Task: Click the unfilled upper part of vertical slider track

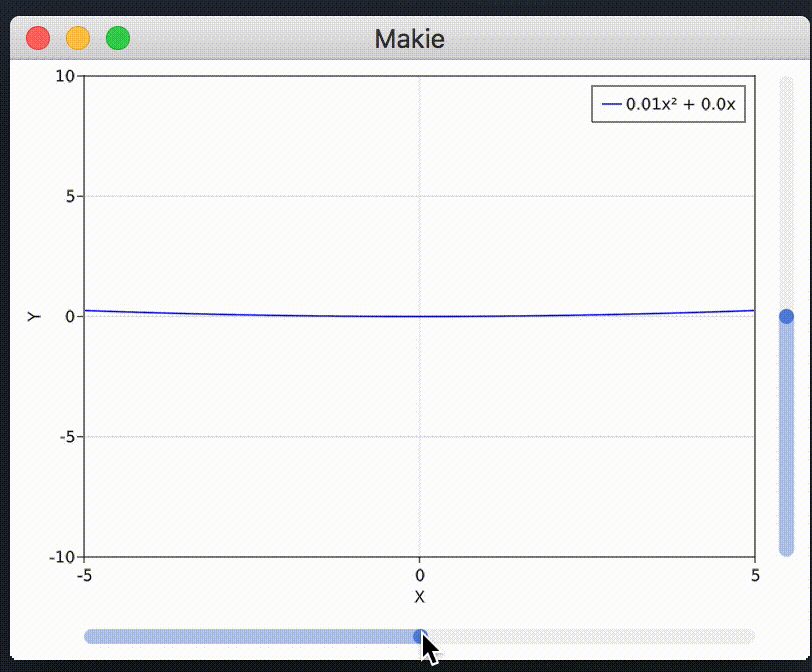Action: 786,193
